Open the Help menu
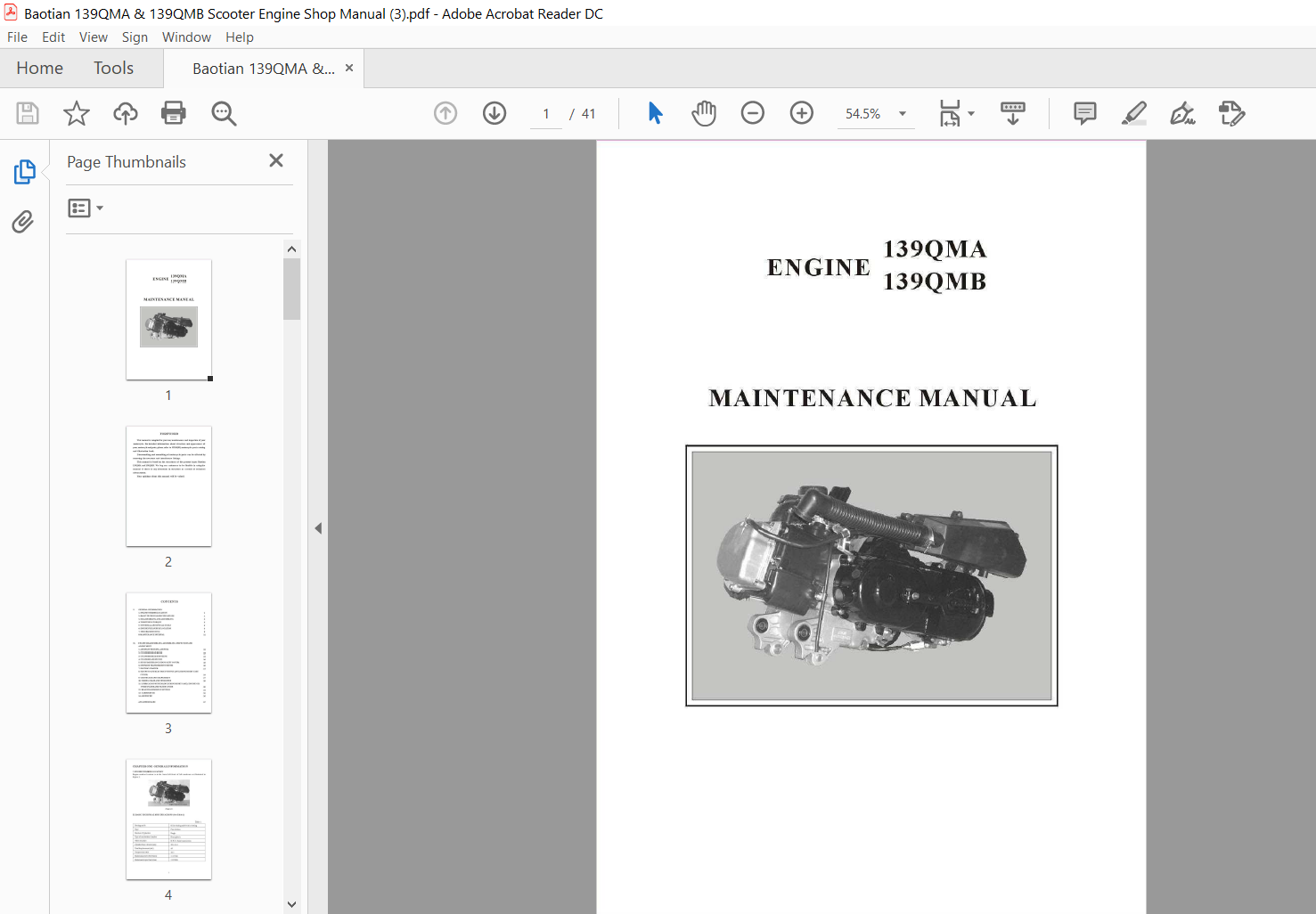 click(x=240, y=37)
